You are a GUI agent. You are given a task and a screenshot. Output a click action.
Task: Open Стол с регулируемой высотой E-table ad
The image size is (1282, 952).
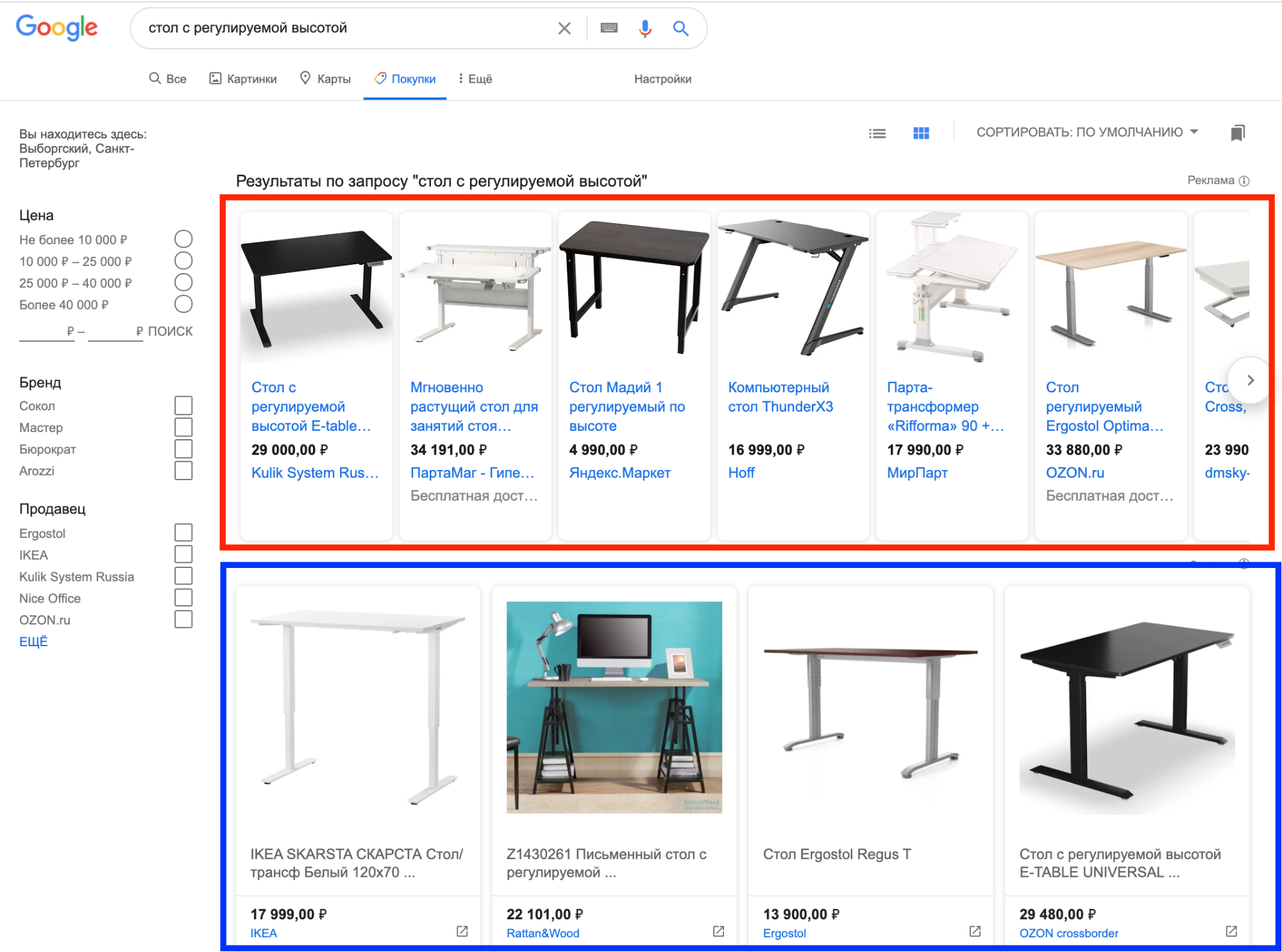(311, 406)
